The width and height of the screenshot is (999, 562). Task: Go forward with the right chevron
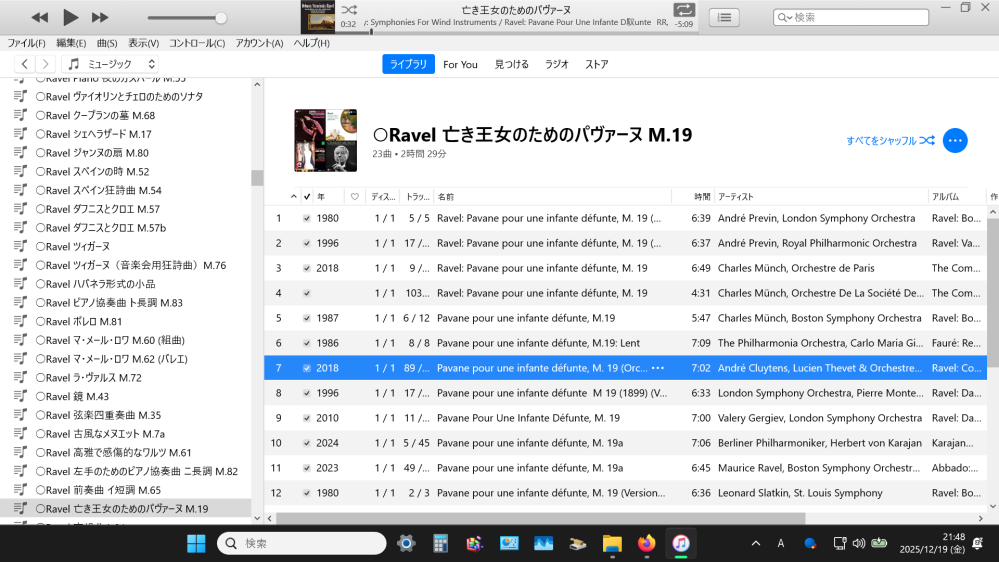[x=45, y=64]
